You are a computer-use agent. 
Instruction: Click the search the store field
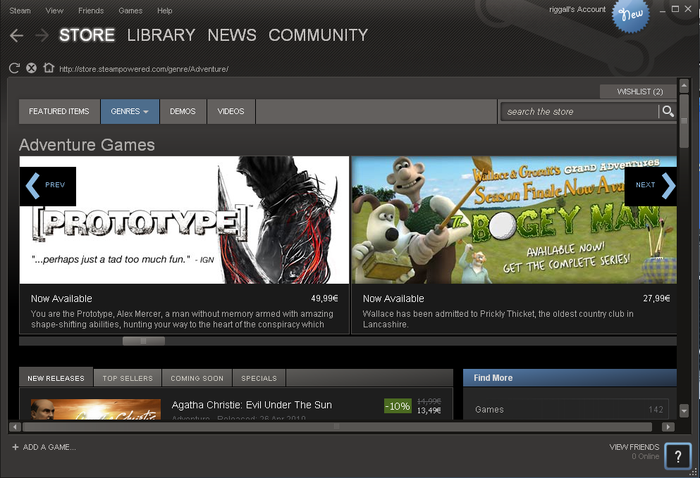point(579,112)
